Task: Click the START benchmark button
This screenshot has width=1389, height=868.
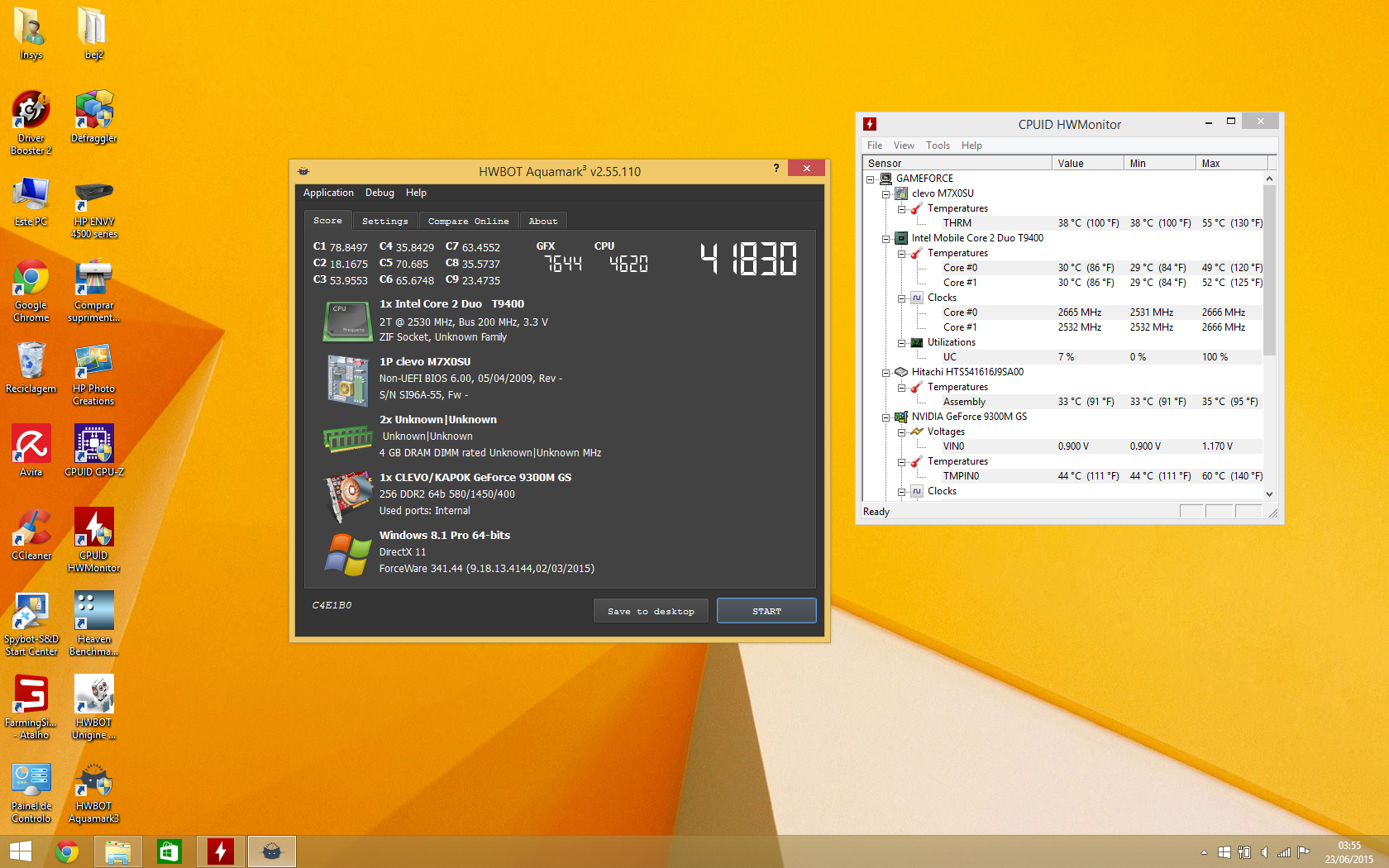Action: click(766, 611)
